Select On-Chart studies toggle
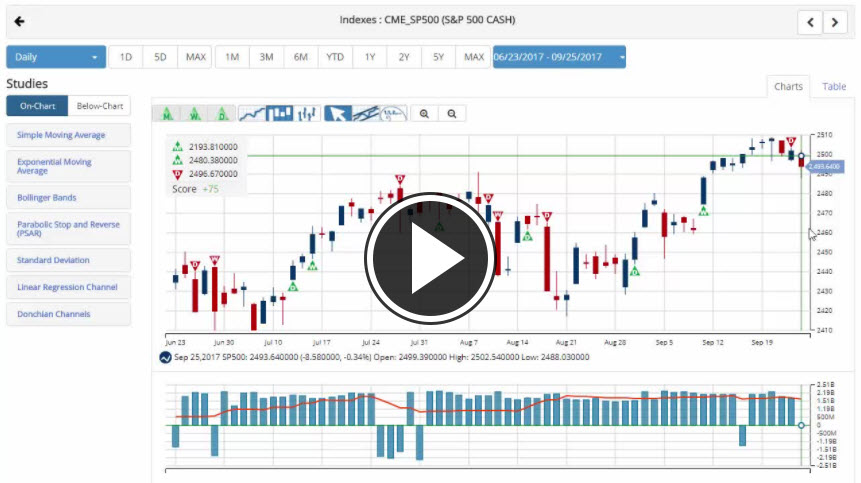The width and height of the screenshot is (861, 483). 37,106
